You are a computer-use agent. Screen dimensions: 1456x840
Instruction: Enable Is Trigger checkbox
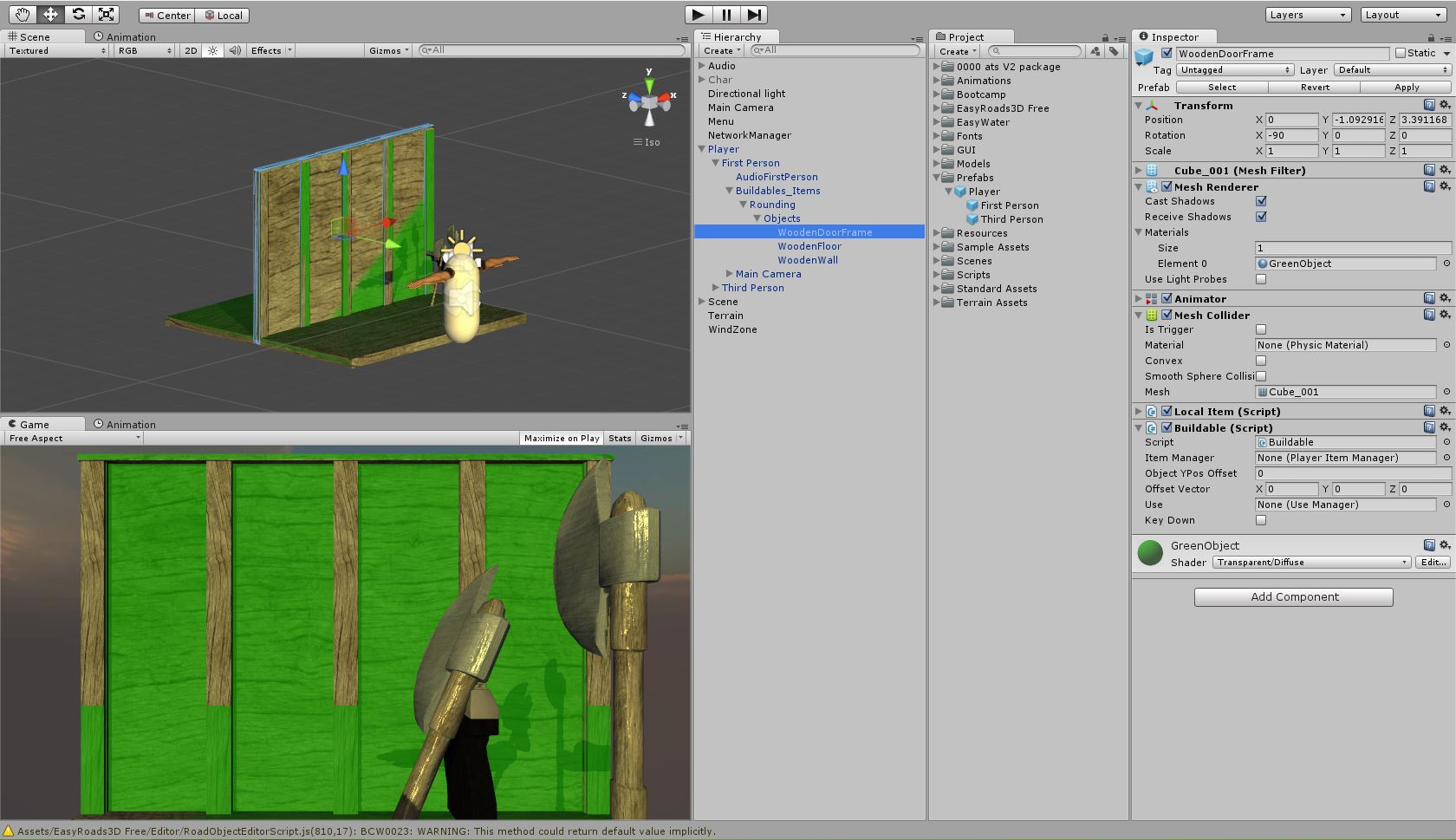pyautogui.click(x=1261, y=329)
